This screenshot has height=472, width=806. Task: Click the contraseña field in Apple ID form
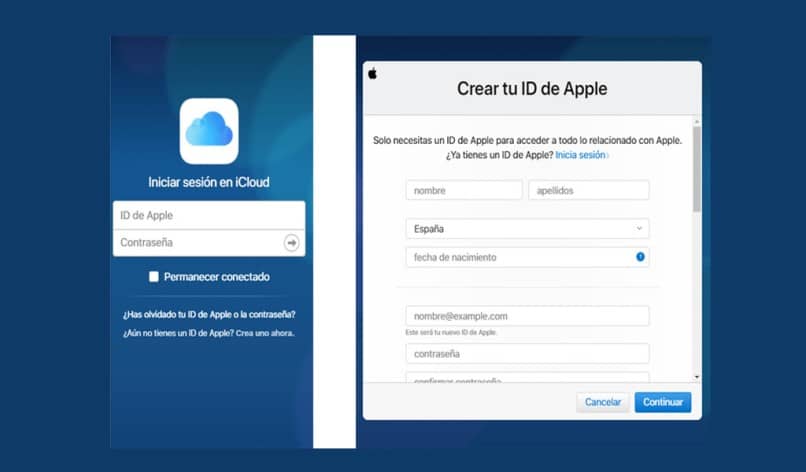(x=527, y=354)
